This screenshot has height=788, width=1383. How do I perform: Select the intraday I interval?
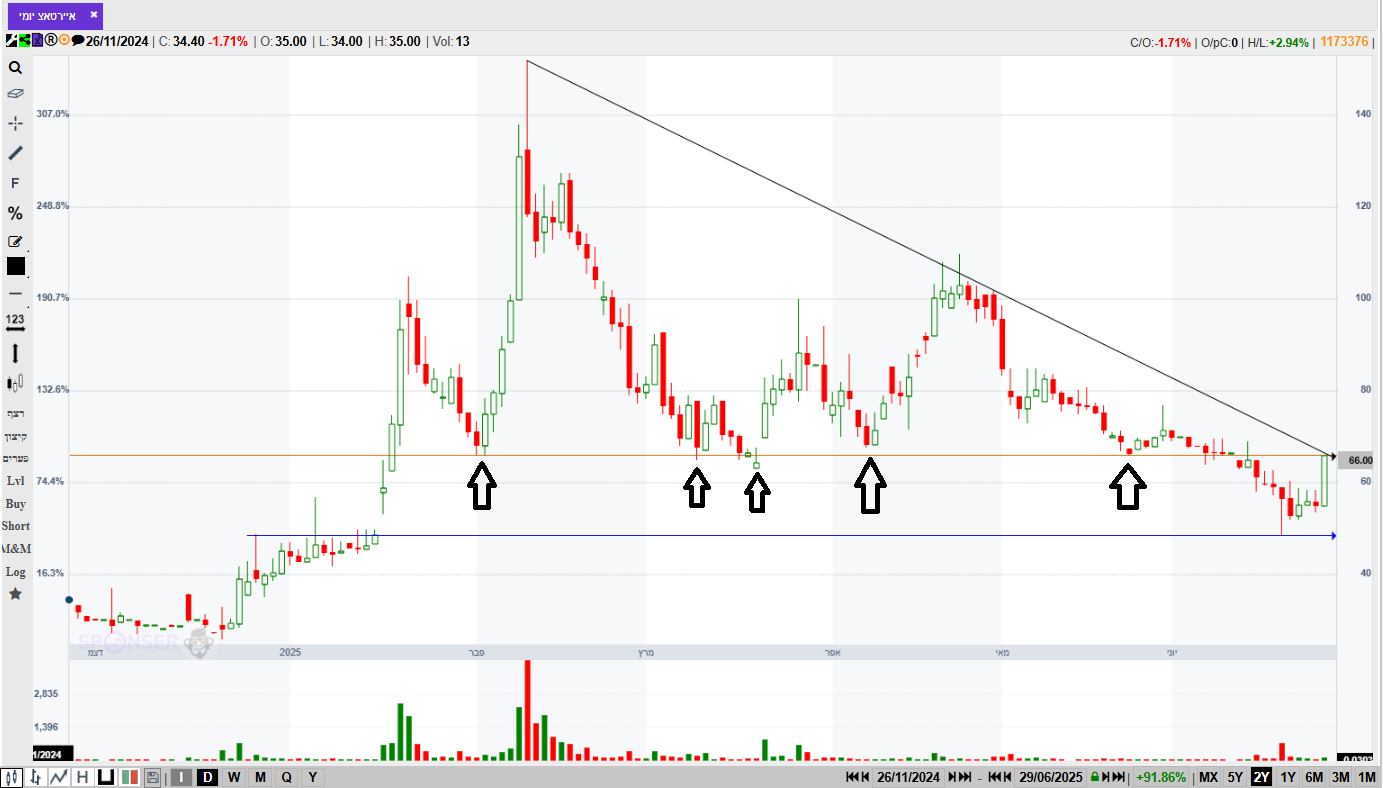[x=181, y=777]
